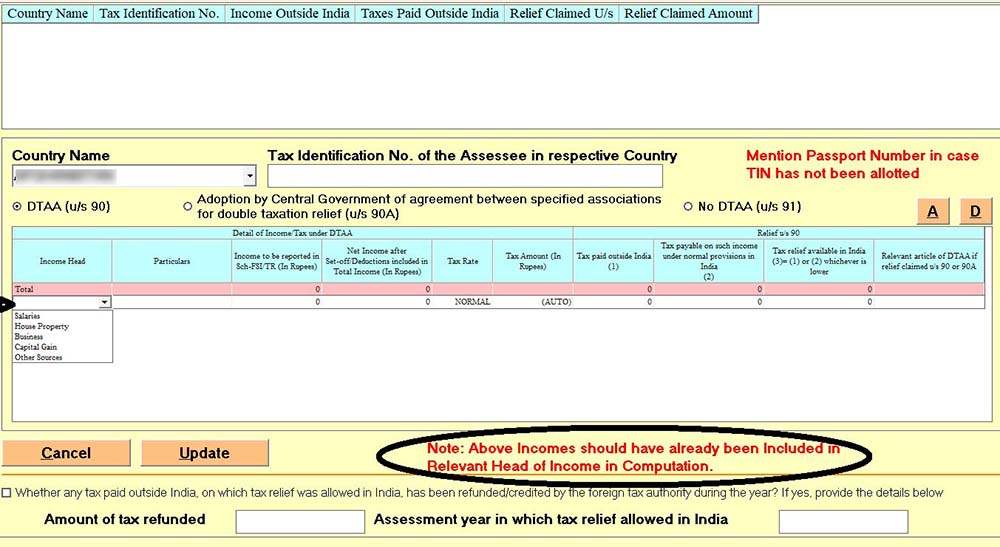Expand the Income Head dropdown arrow
The width and height of the screenshot is (1000, 547).
(104, 302)
